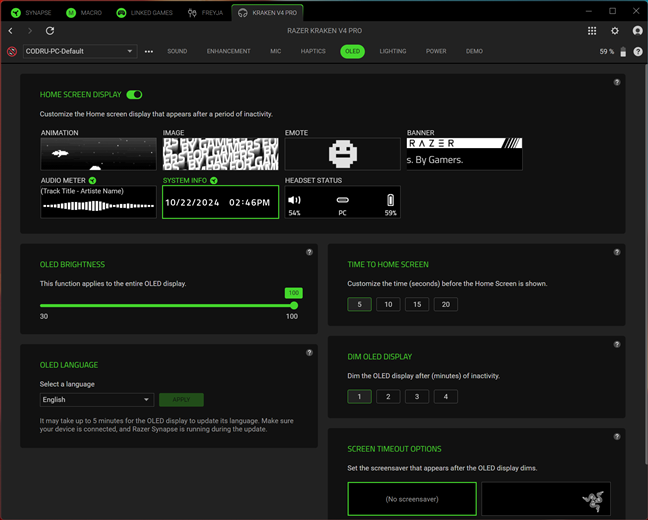Select the System Info date-time option
This screenshot has width=648, height=520.
(220, 202)
